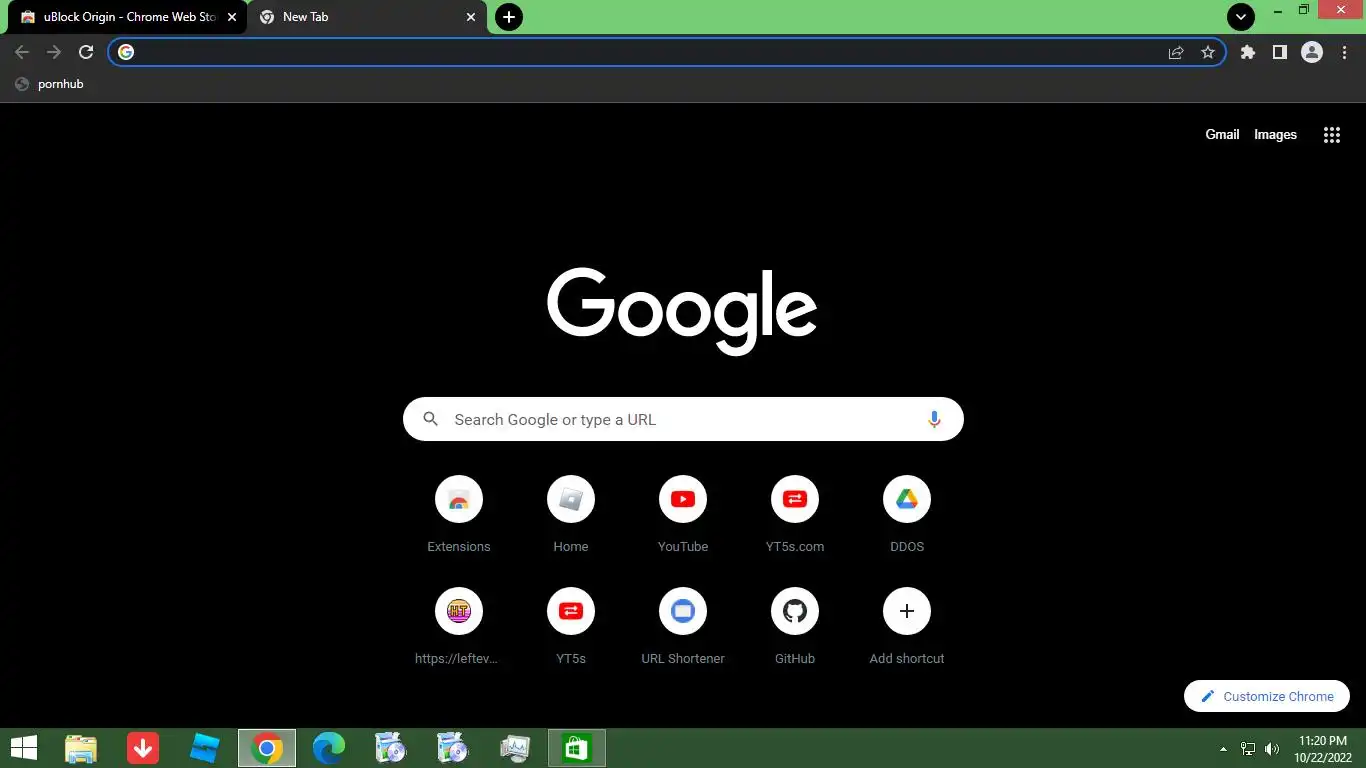Share this page via the share icon
1366x768 pixels.
[1176, 52]
